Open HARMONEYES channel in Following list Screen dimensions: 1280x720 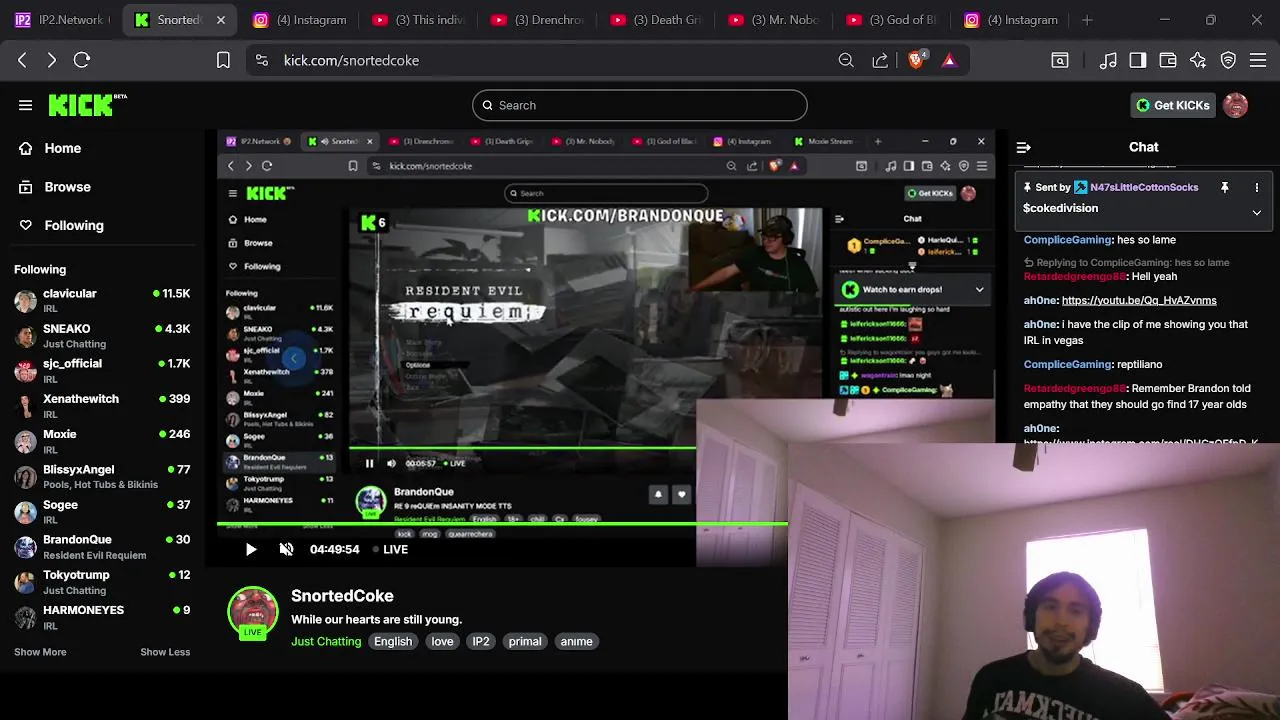pos(102,617)
